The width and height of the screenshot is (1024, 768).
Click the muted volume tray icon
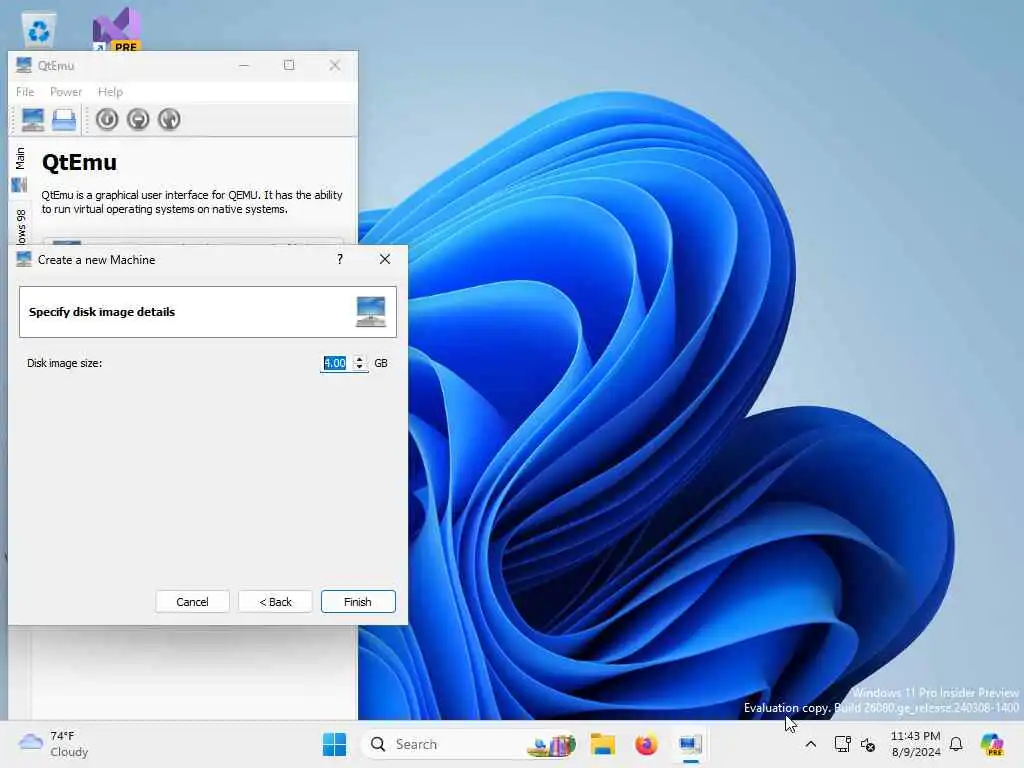click(868, 744)
